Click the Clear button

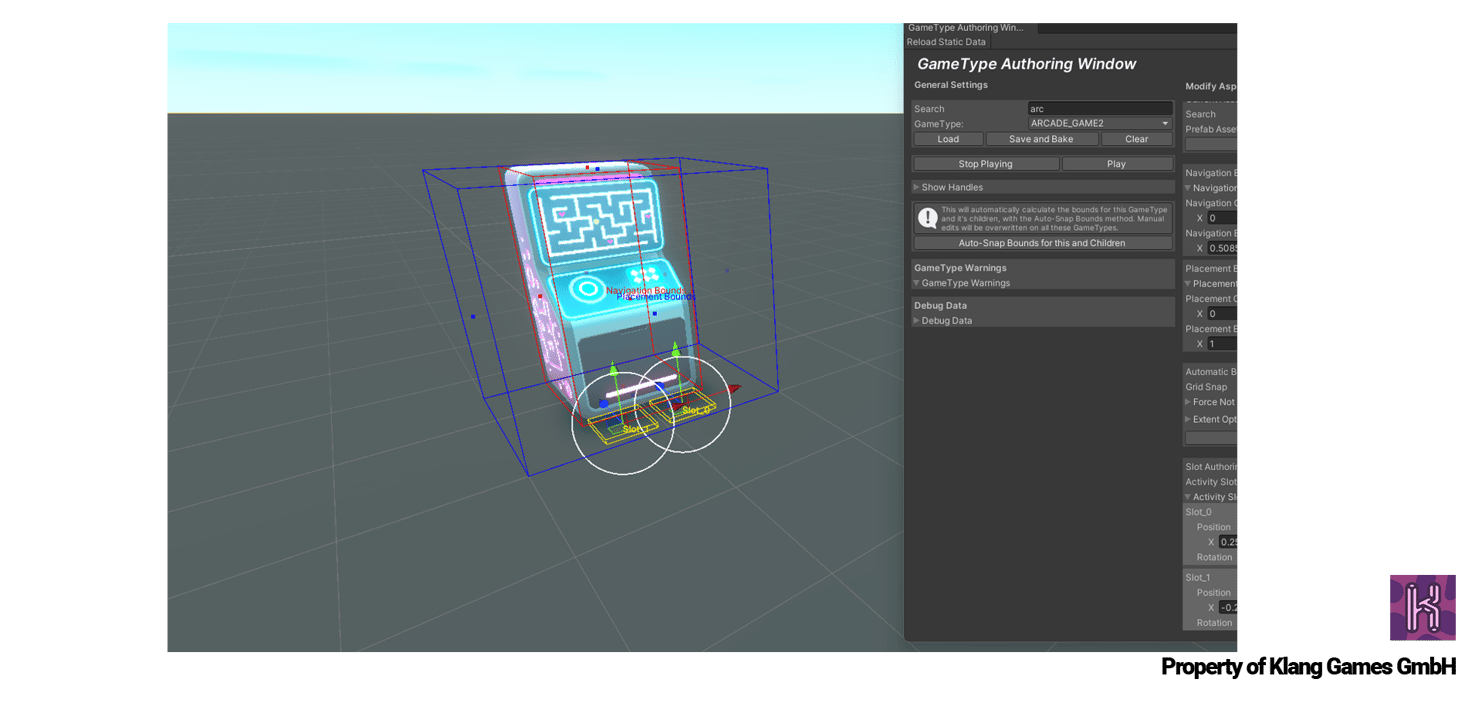[x=1136, y=139]
